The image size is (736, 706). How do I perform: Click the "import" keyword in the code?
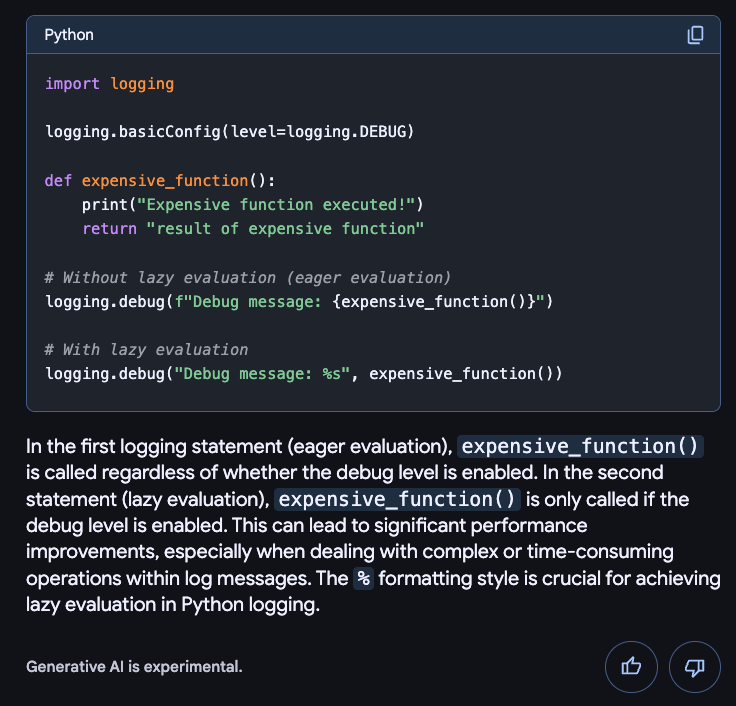click(x=73, y=84)
